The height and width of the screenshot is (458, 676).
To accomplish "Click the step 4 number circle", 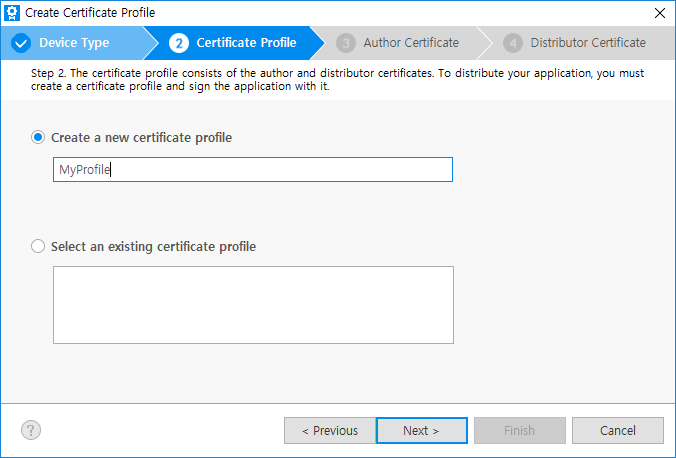I will click(x=513, y=43).
